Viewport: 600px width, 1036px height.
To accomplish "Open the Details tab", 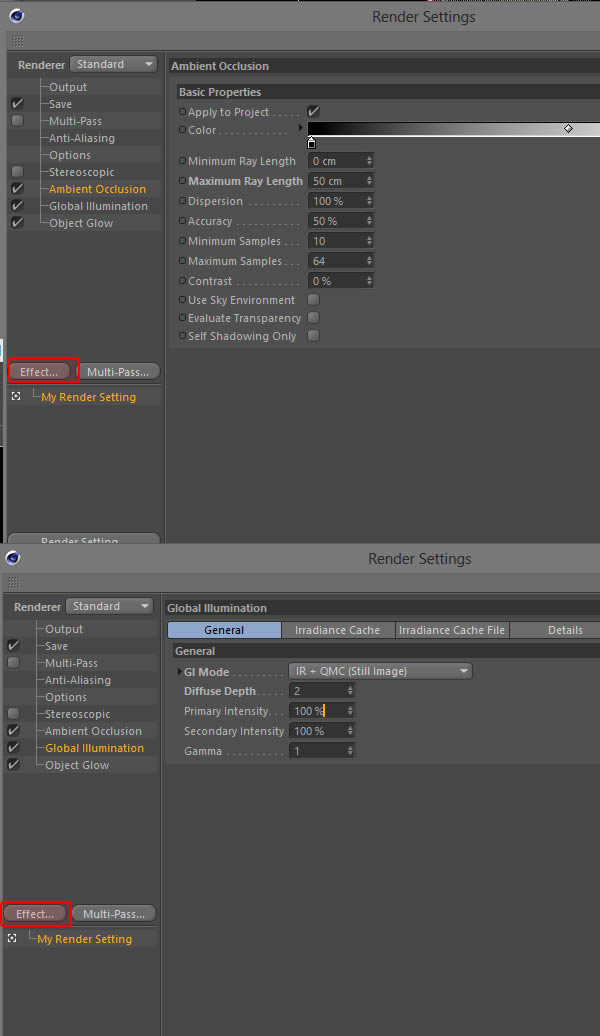I will click(x=556, y=630).
